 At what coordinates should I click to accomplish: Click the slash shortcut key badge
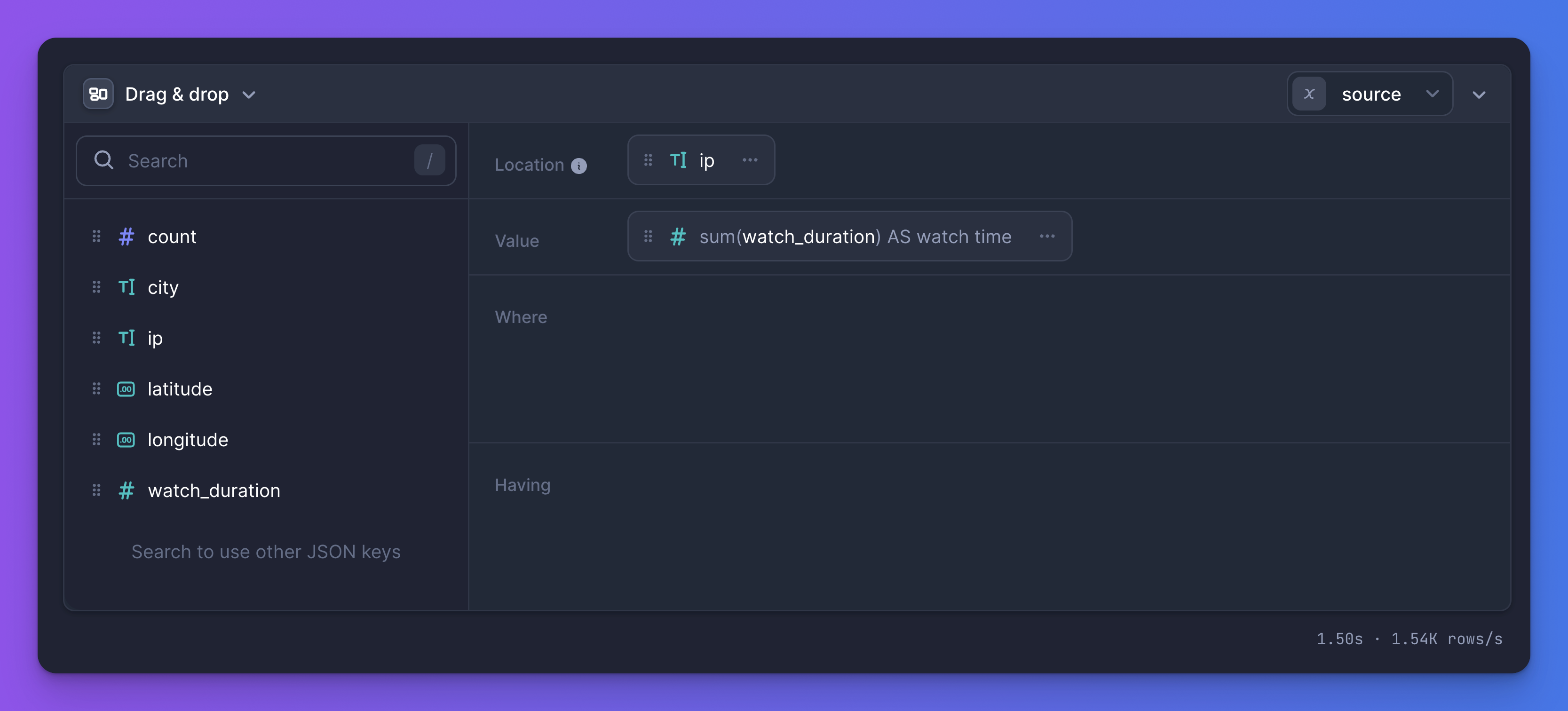[x=429, y=161]
